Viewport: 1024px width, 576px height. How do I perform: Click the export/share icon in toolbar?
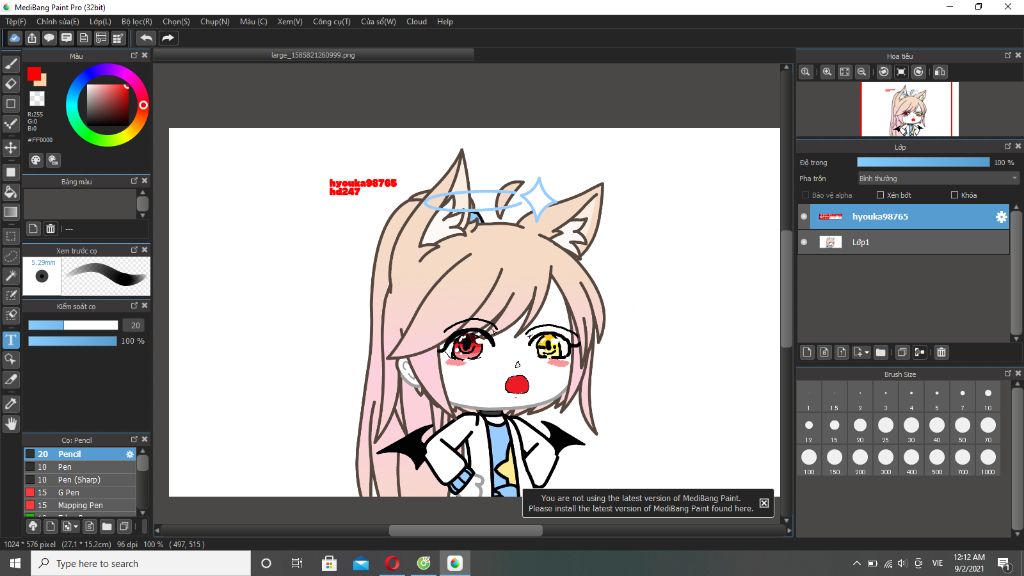31,38
